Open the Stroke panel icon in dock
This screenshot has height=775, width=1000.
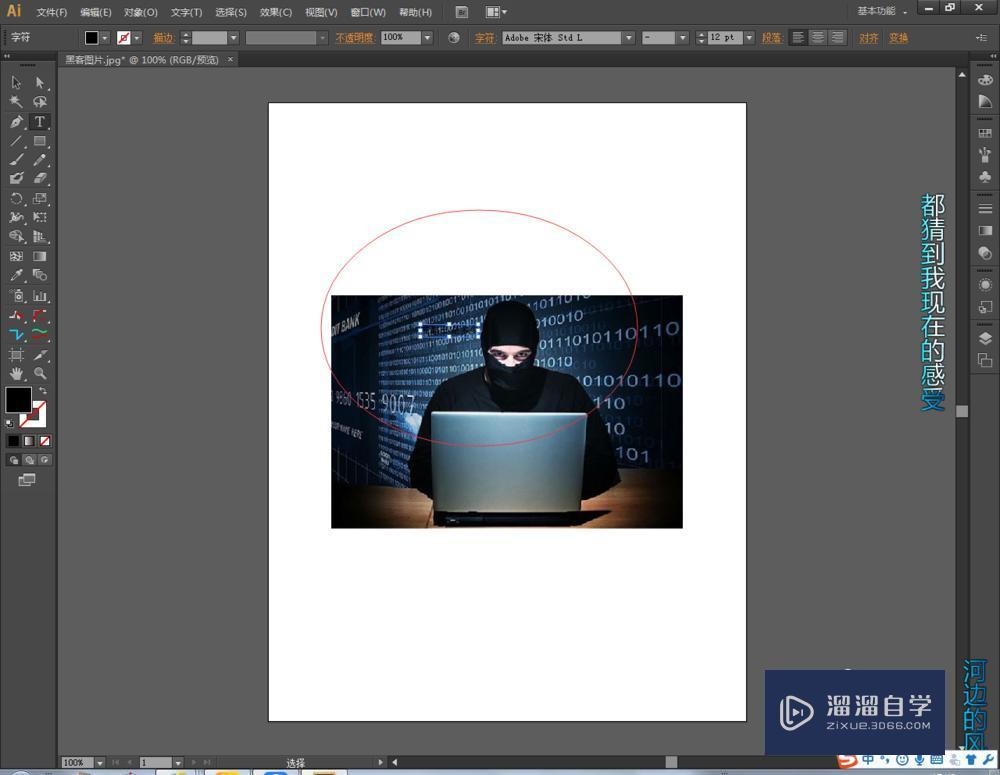[985, 209]
